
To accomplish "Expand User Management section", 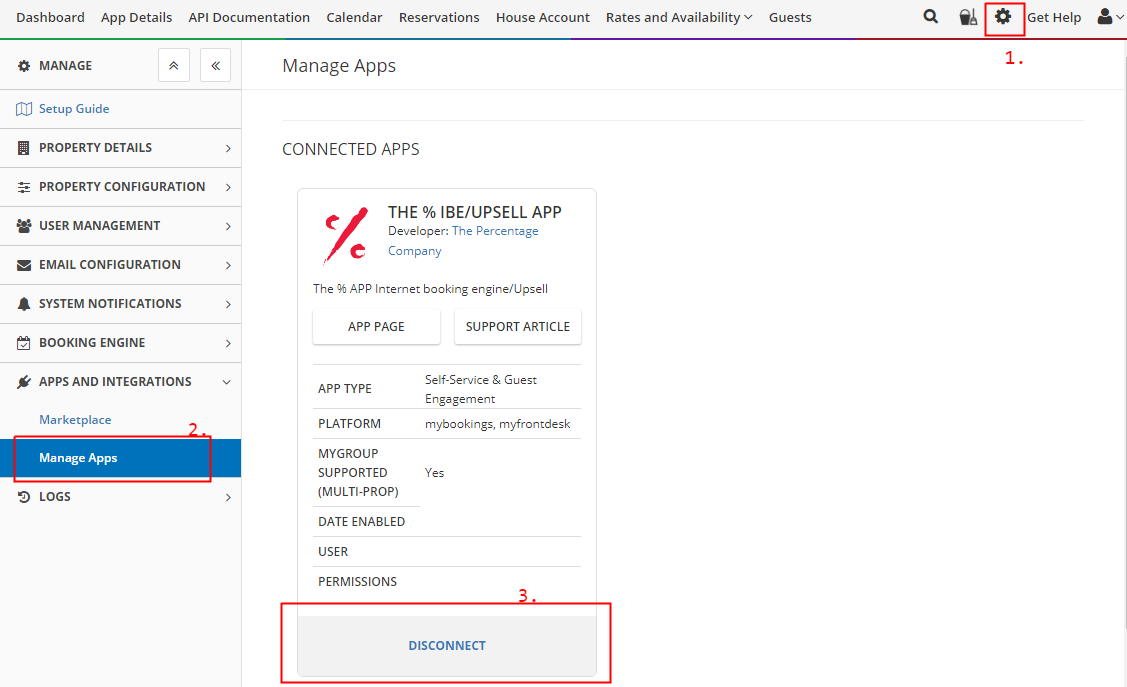I will (228, 226).
